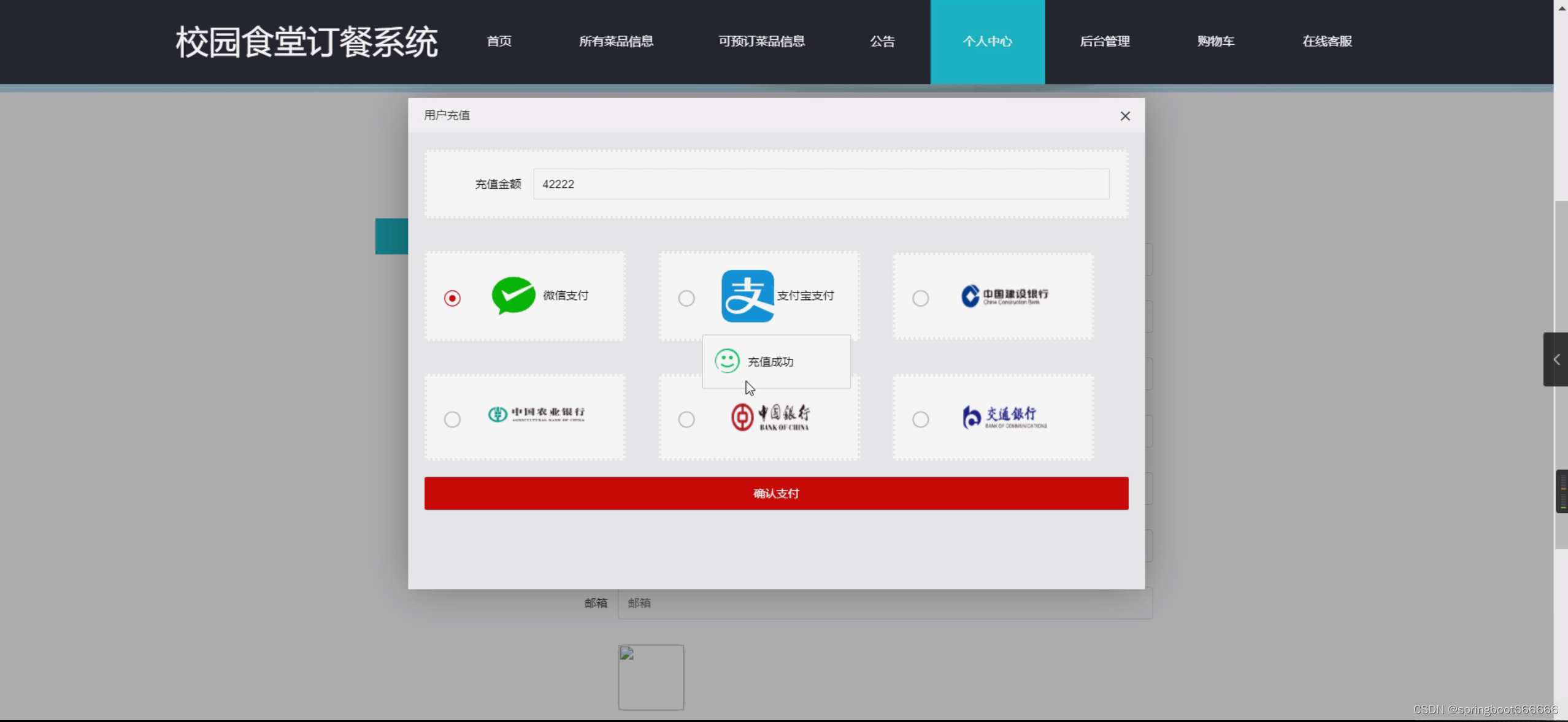Image resolution: width=1568 pixels, height=722 pixels.
Task: Click the 在线客服 link
Action: [x=1327, y=41]
